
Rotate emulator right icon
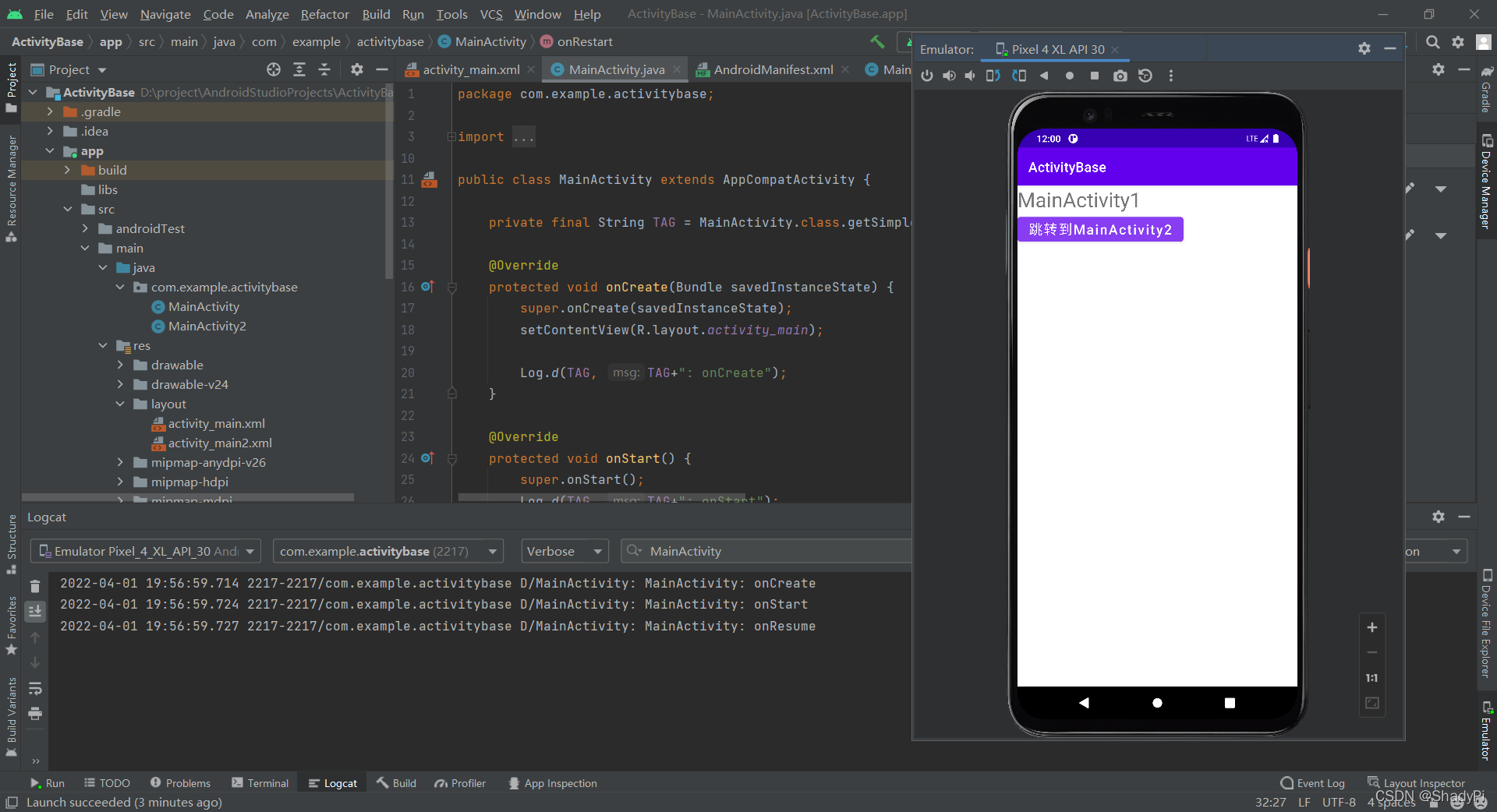1019,76
